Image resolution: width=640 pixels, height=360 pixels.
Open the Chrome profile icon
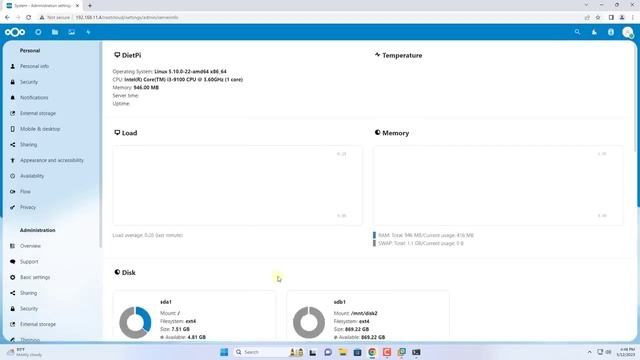(x=622, y=18)
